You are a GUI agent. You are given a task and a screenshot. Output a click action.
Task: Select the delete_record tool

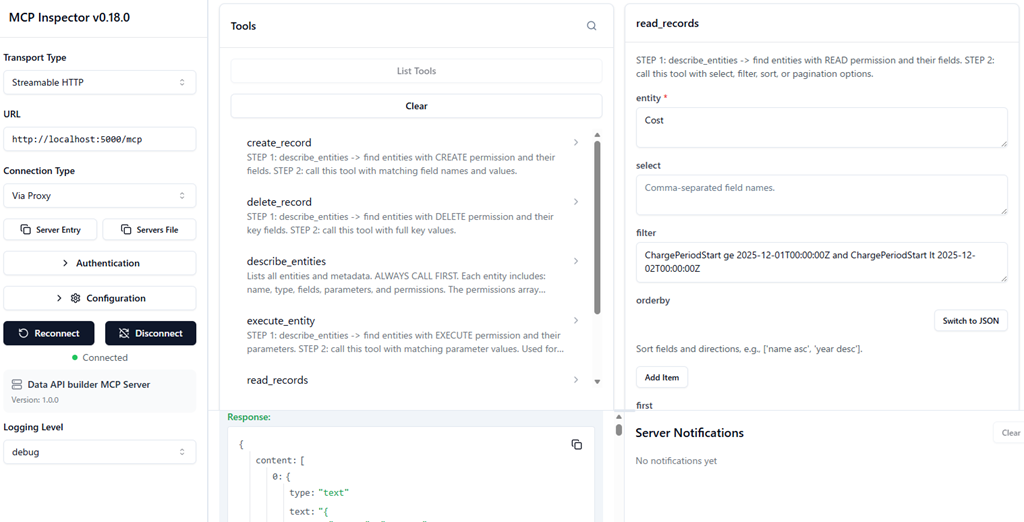(412, 215)
